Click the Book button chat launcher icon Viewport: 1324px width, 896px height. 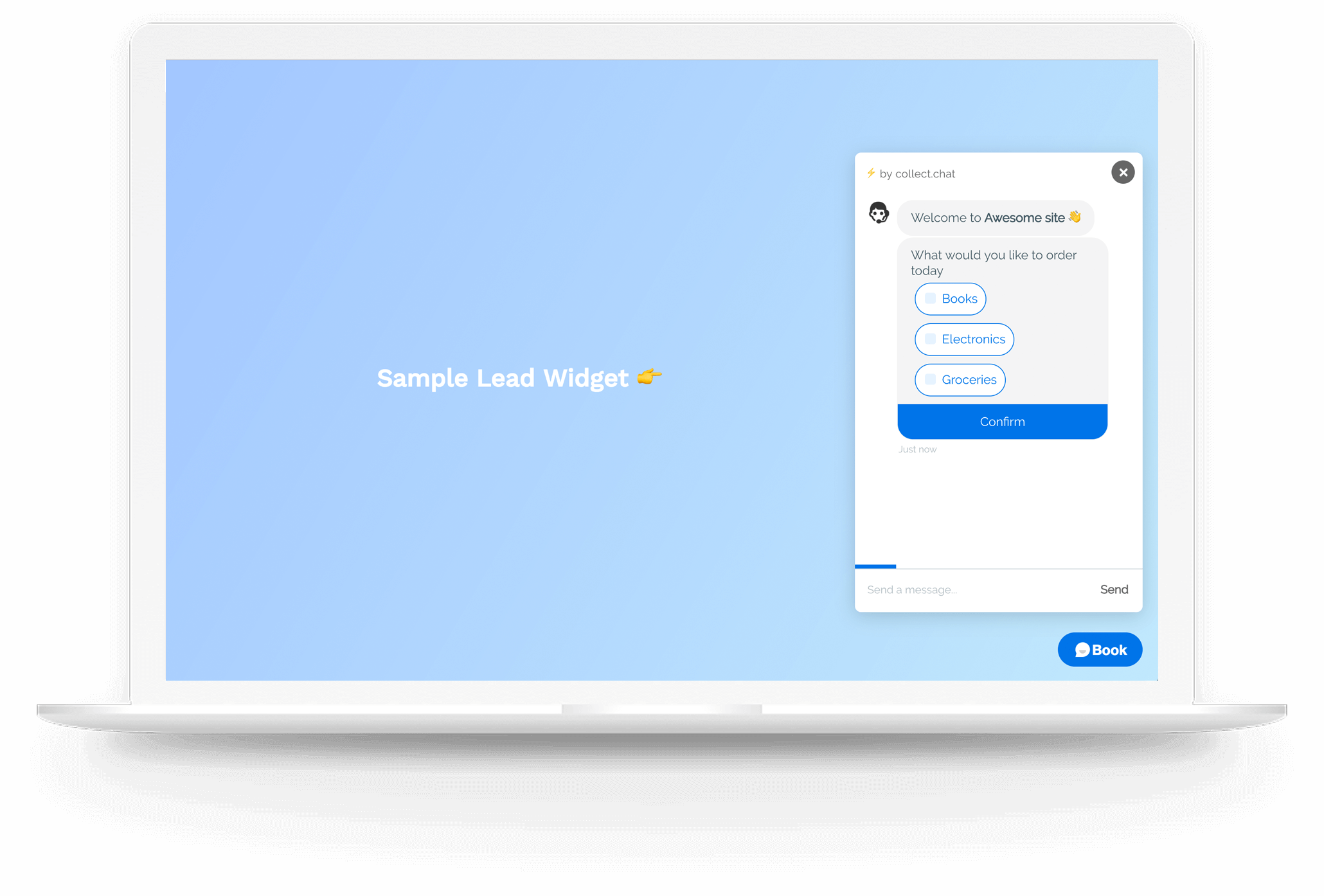click(x=1083, y=650)
